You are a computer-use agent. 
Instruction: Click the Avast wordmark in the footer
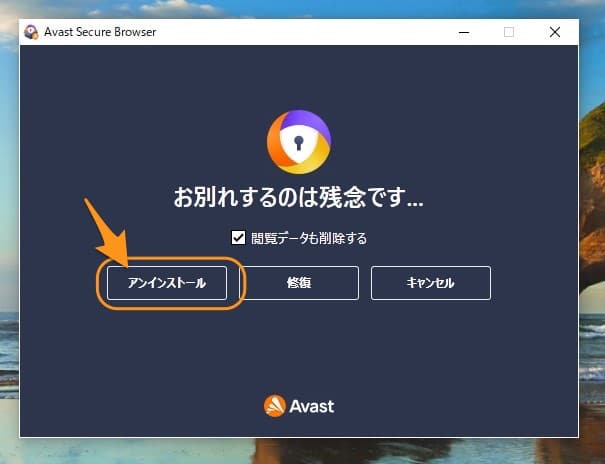[x=312, y=406]
